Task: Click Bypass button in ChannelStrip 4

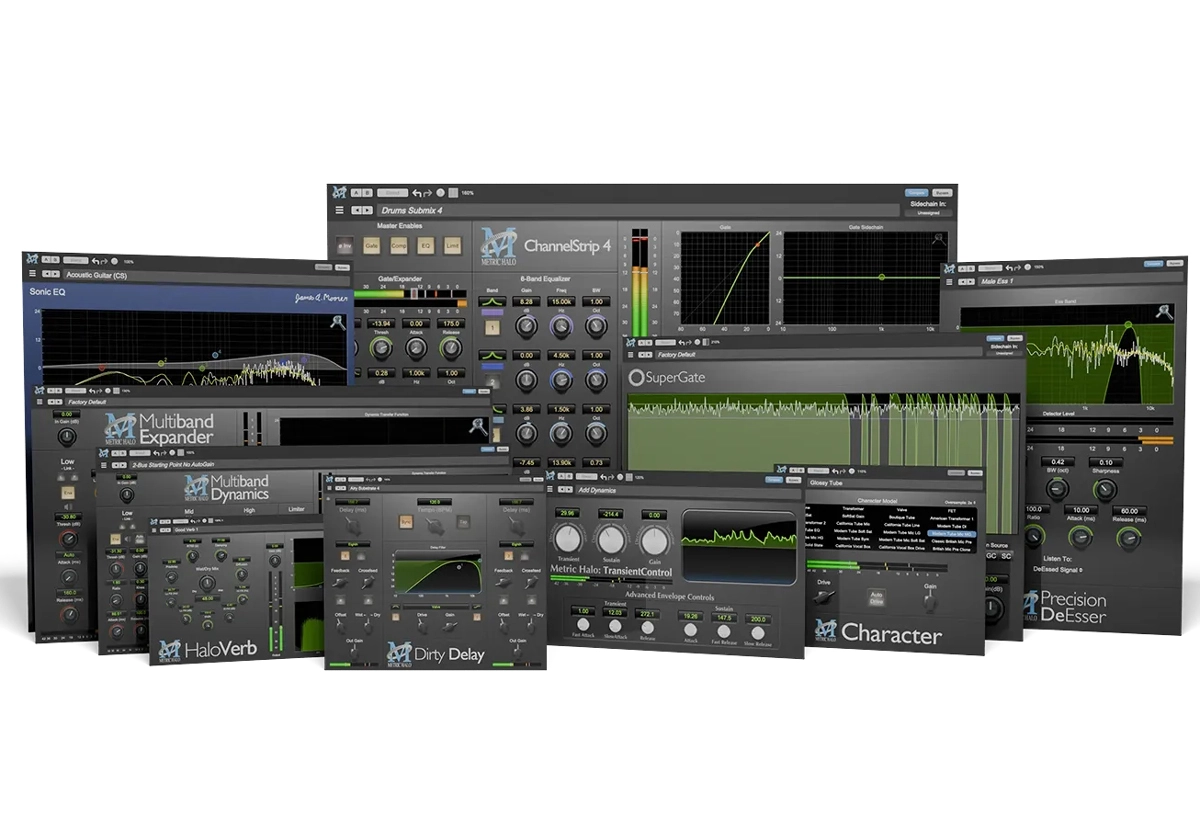Action: point(942,192)
